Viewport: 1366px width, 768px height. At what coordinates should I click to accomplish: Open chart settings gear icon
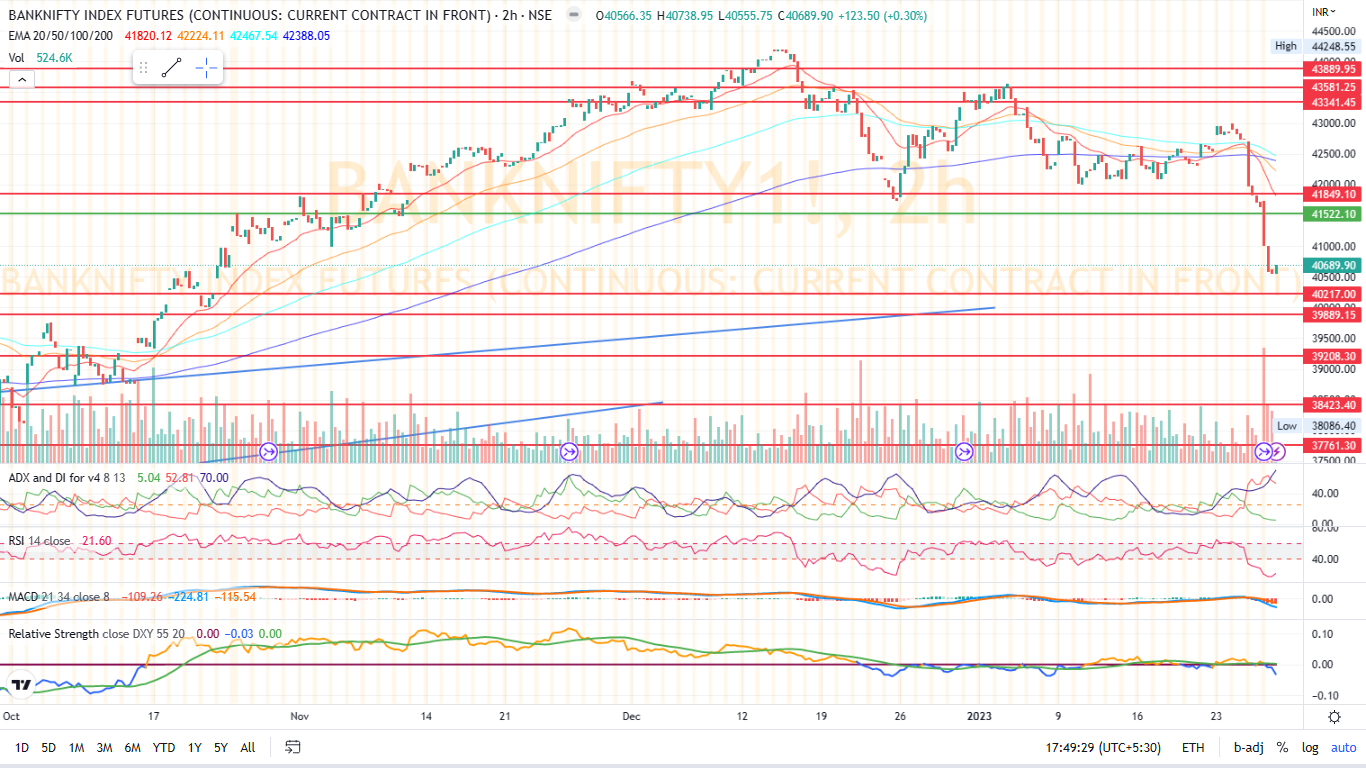click(x=1334, y=717)
